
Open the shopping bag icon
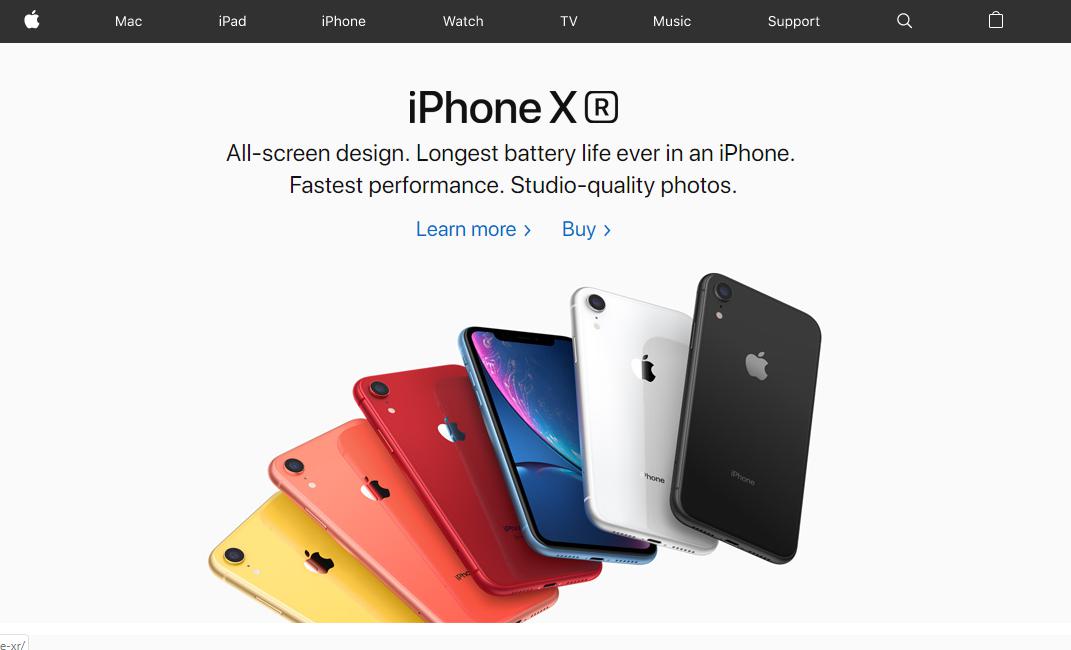tap(996, 20)
